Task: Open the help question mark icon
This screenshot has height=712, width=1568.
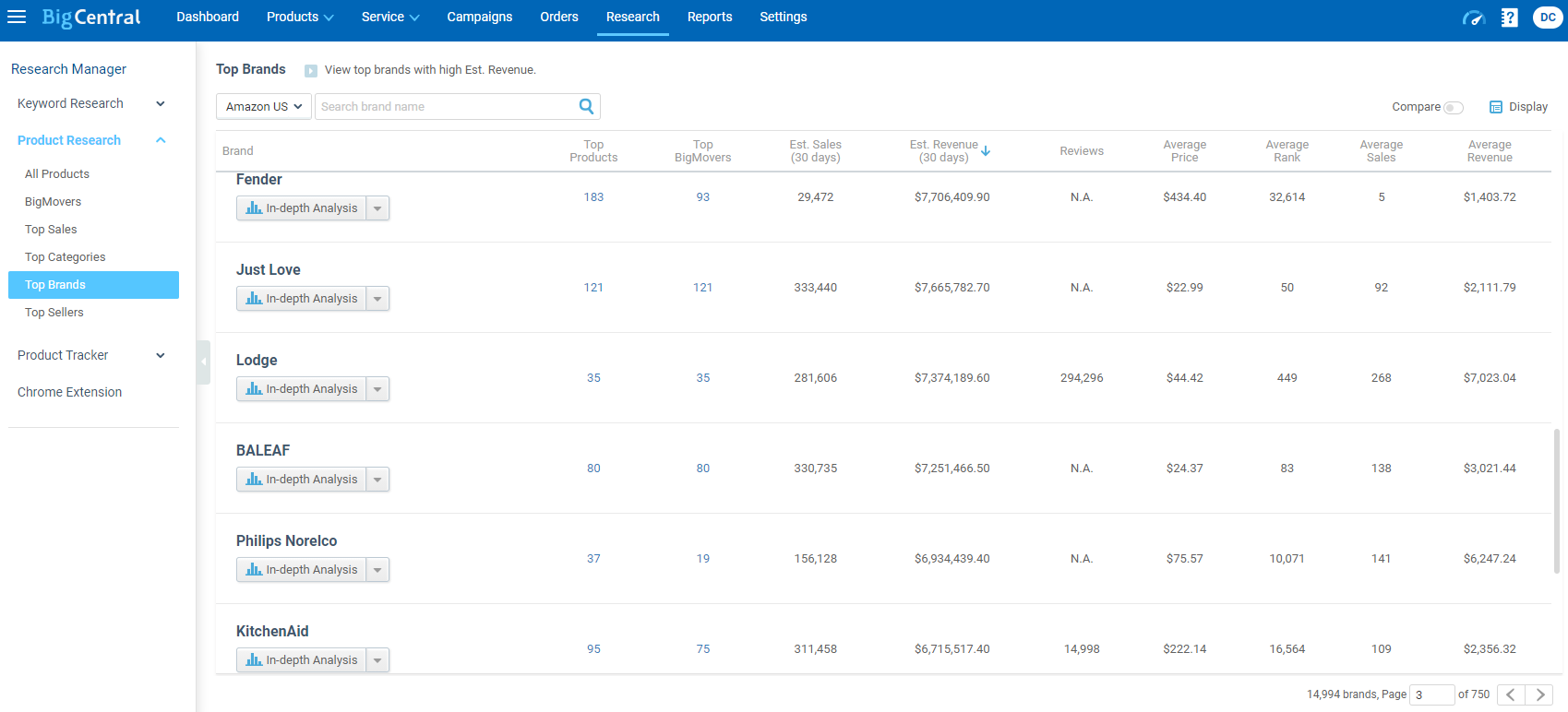Action: 1510,18
